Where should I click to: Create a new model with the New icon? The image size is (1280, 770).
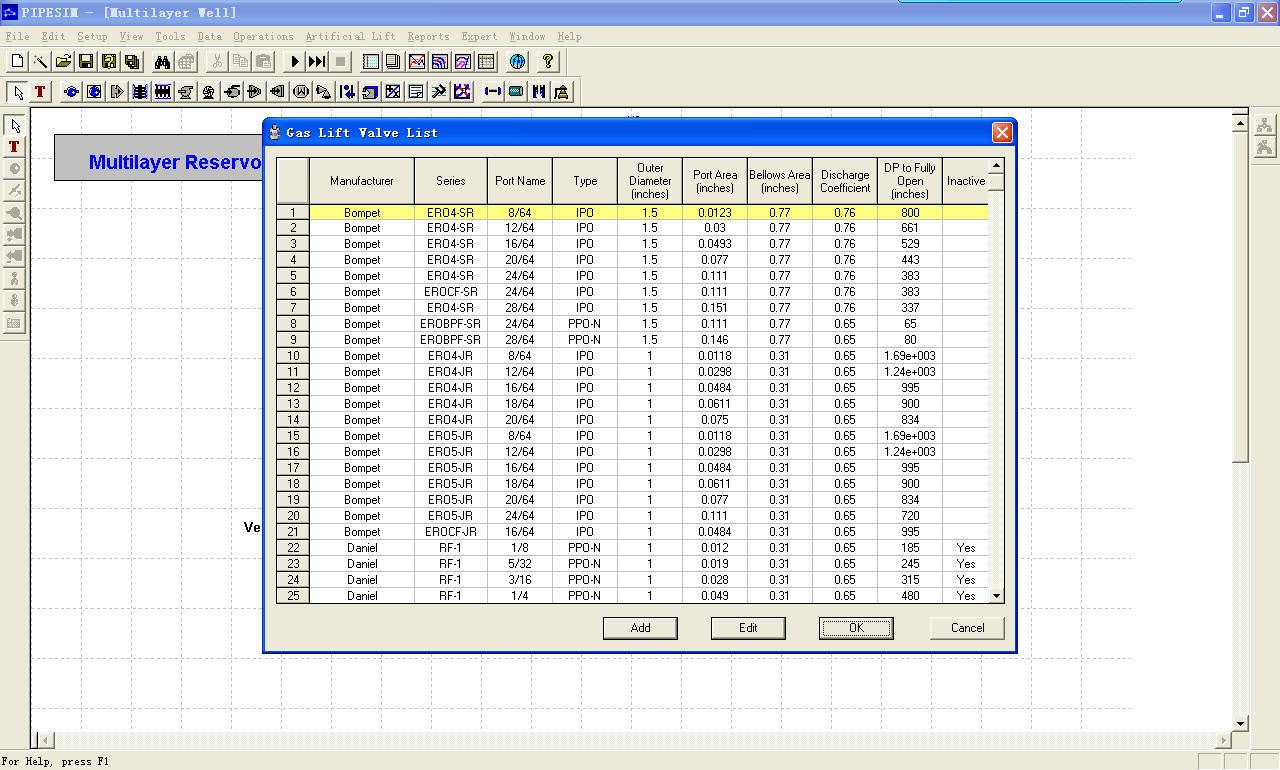pos(17,62)
